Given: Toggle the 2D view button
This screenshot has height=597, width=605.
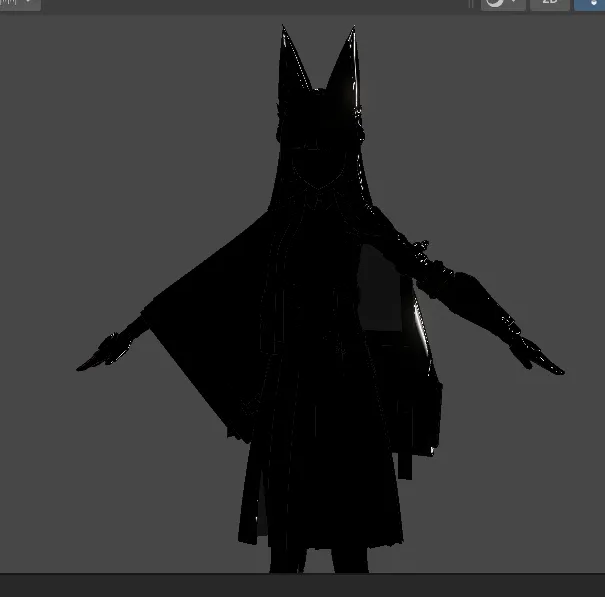Looking at the screenshot, I should click(x=549, y=3).
